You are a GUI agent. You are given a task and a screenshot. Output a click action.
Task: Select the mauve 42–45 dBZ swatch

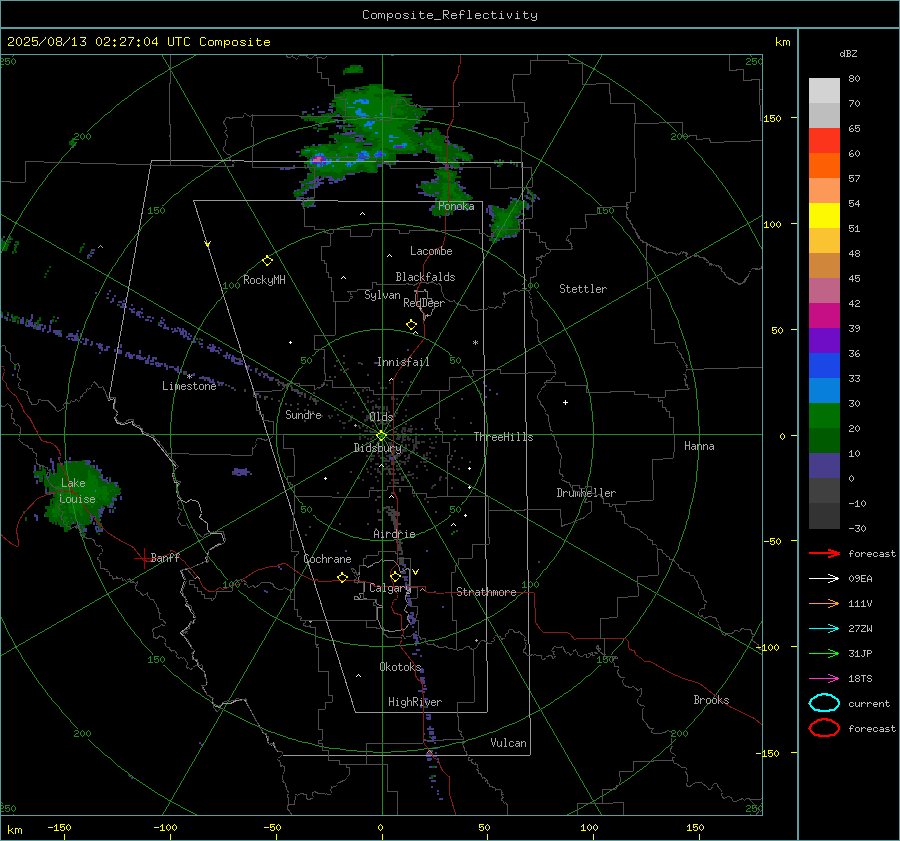(824, 291)
